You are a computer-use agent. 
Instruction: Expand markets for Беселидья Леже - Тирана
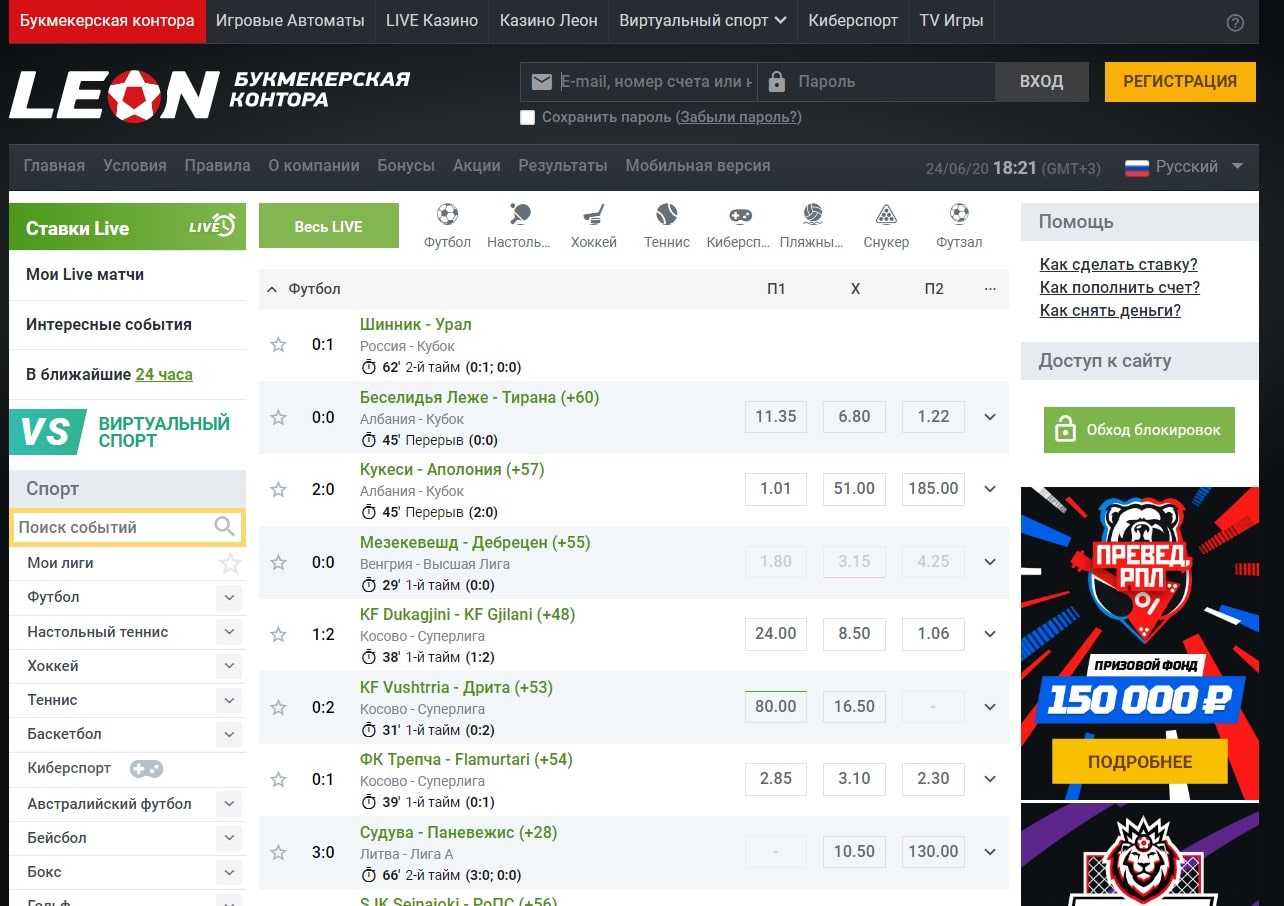pos(990,417)
